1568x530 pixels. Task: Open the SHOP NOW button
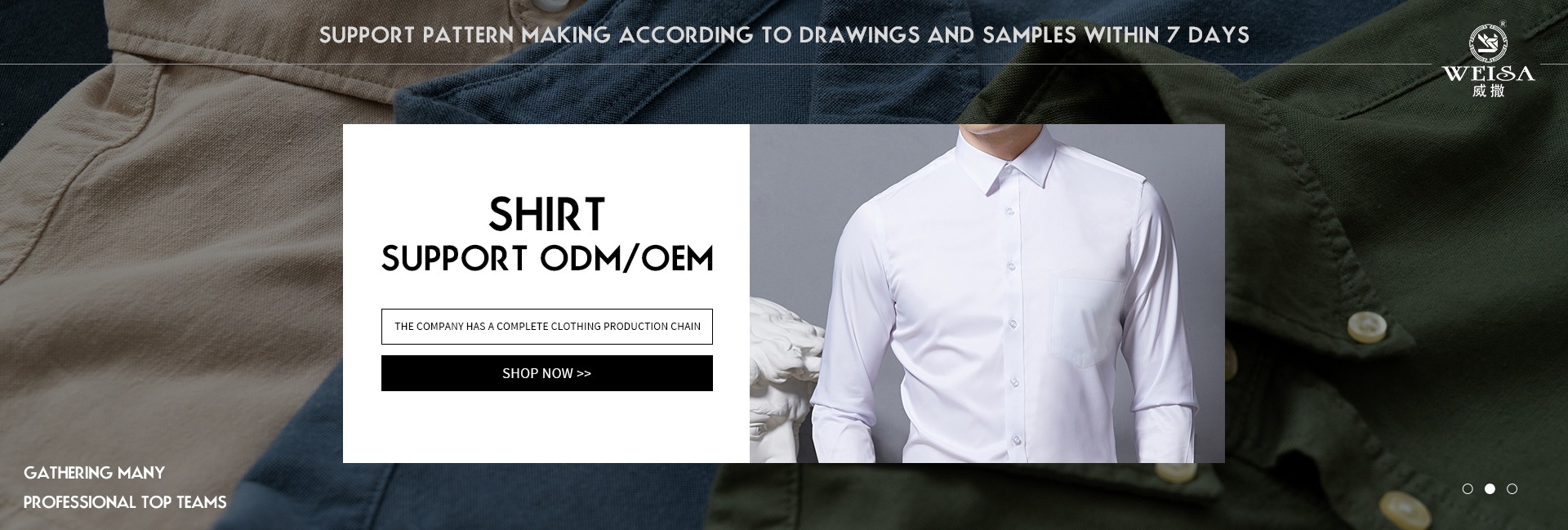[547, 373]
